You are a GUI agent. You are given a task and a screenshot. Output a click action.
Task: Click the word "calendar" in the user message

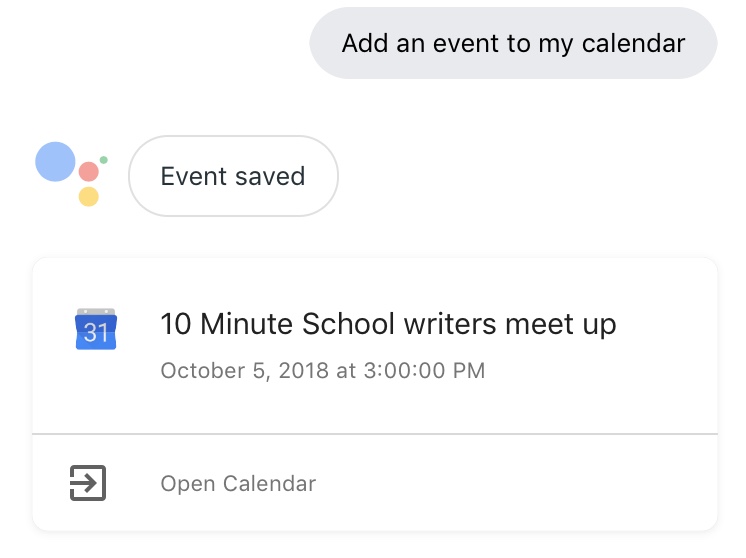tap(633, 43)
